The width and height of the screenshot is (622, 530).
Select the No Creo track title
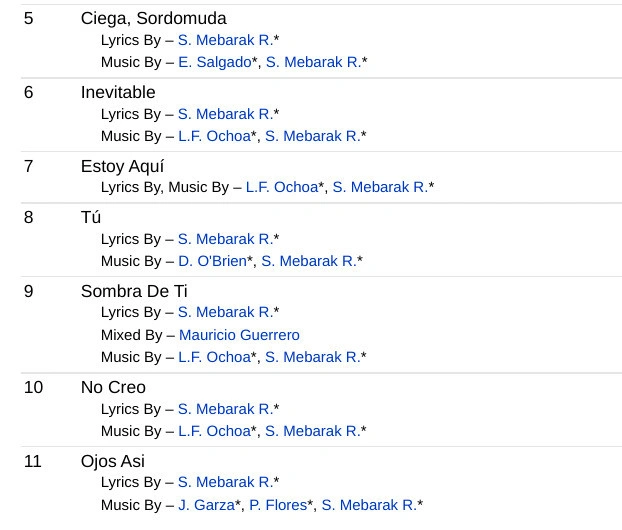[113, 387]
